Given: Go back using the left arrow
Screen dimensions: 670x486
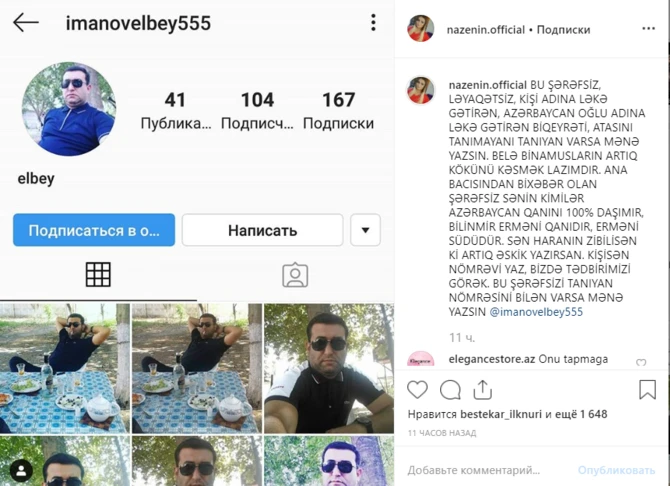Looking at the screenshot, I should [x=26, y=23].
